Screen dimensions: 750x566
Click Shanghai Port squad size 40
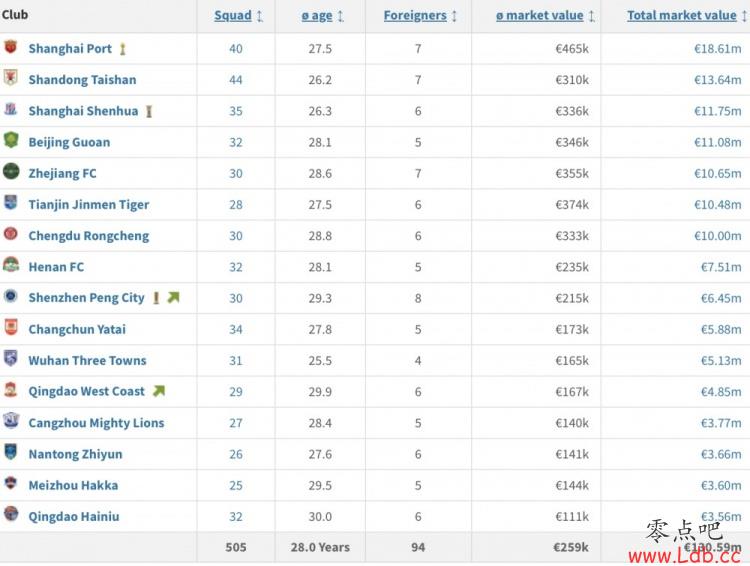236,49
